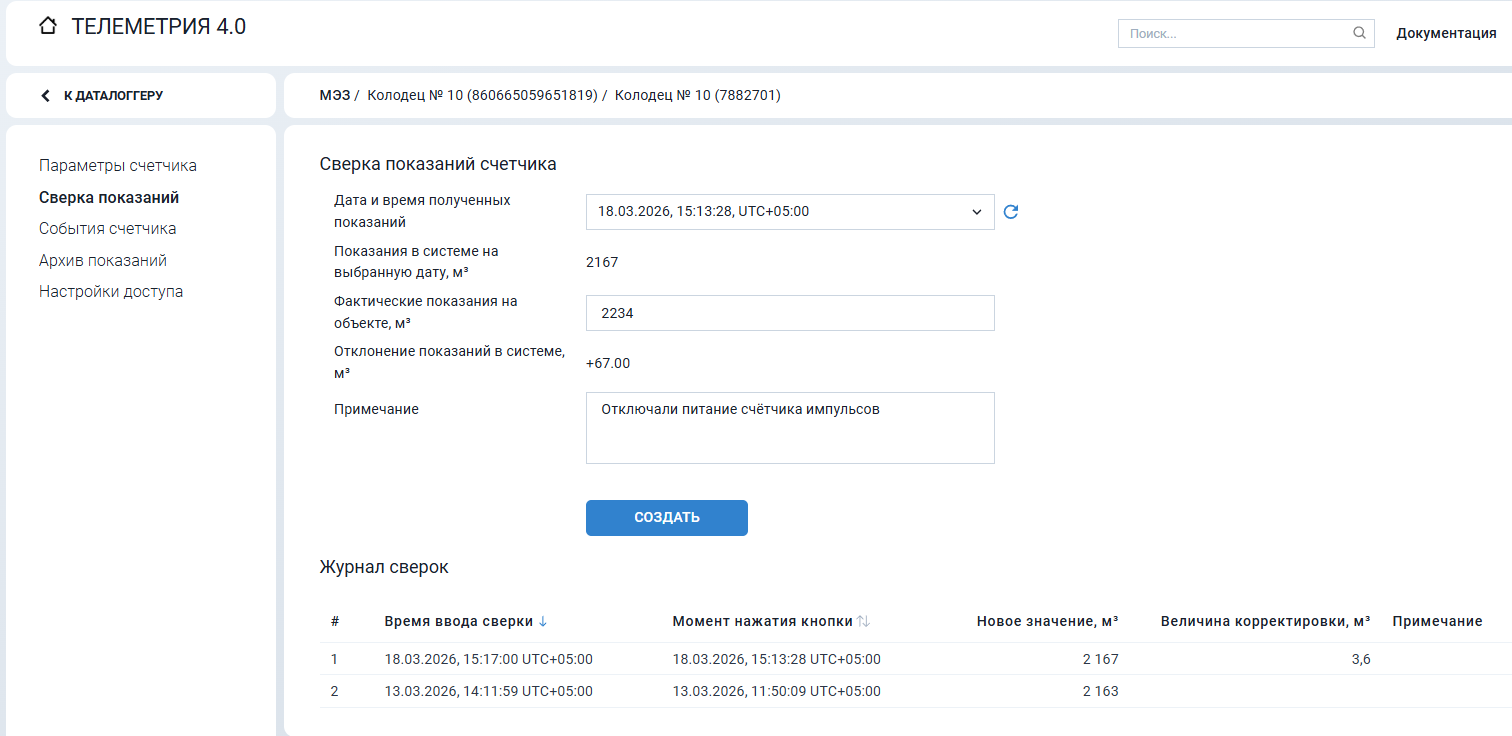Click the home icon next to ТЕЛЕМЕТРИЯ 4.0
Viewport: 1512px width, 736px height.
[x=48, y=27]
